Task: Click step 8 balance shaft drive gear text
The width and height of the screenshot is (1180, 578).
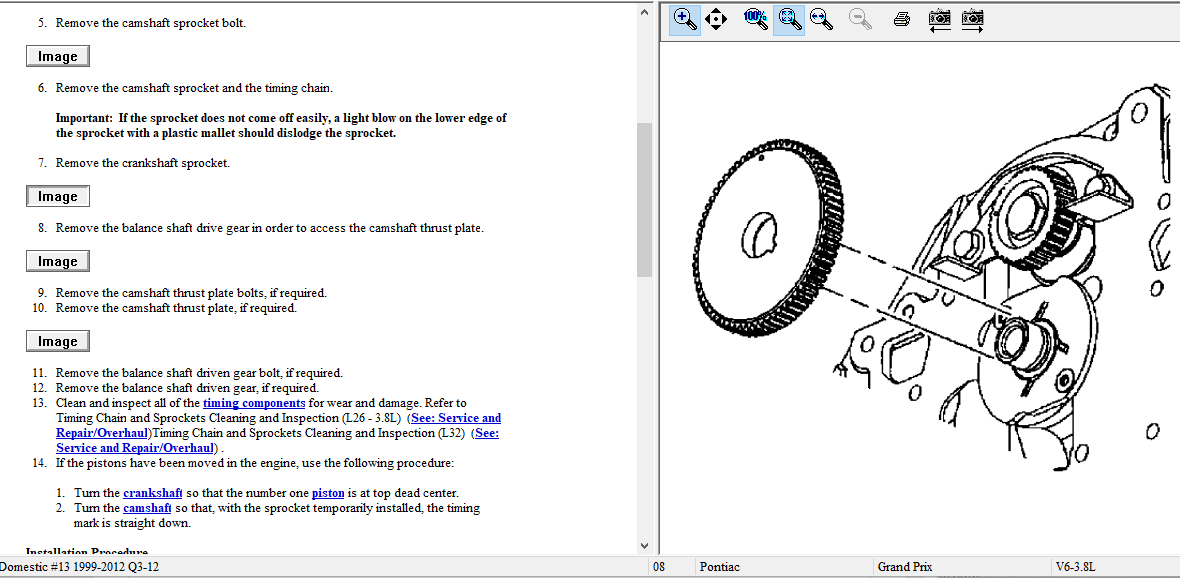Action: [x=269, y=227]
